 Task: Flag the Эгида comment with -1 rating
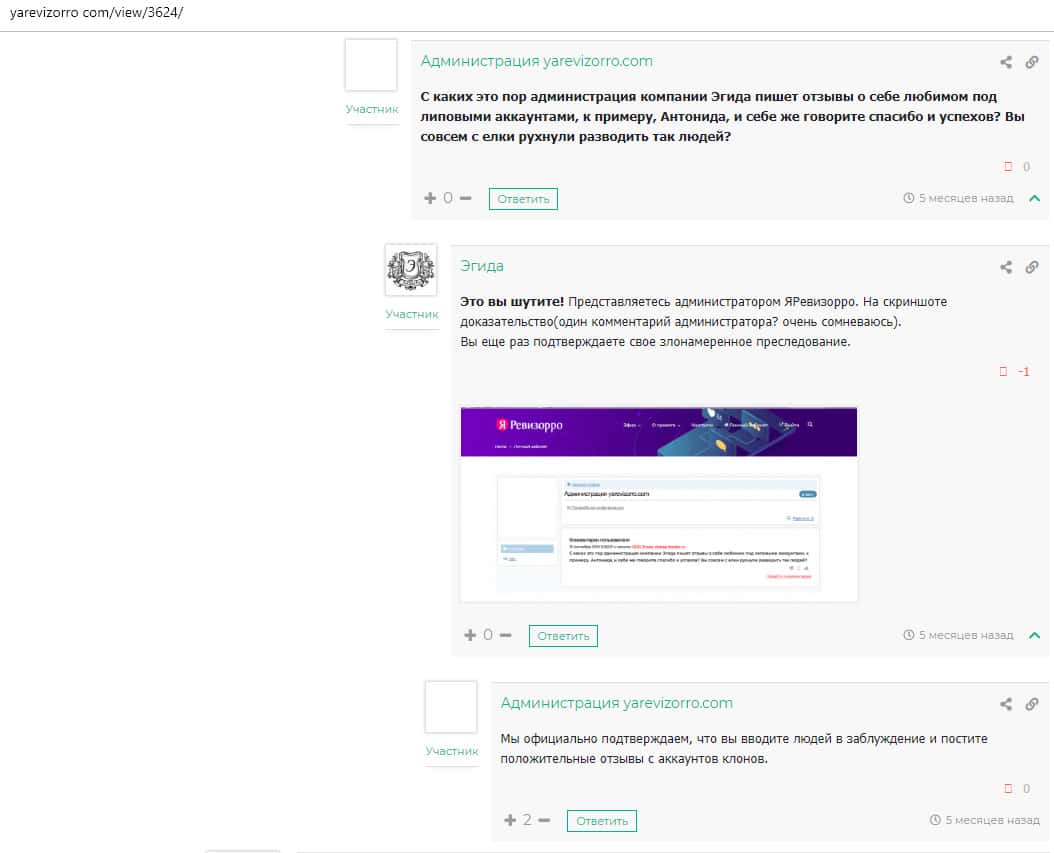pos(1004,372)
